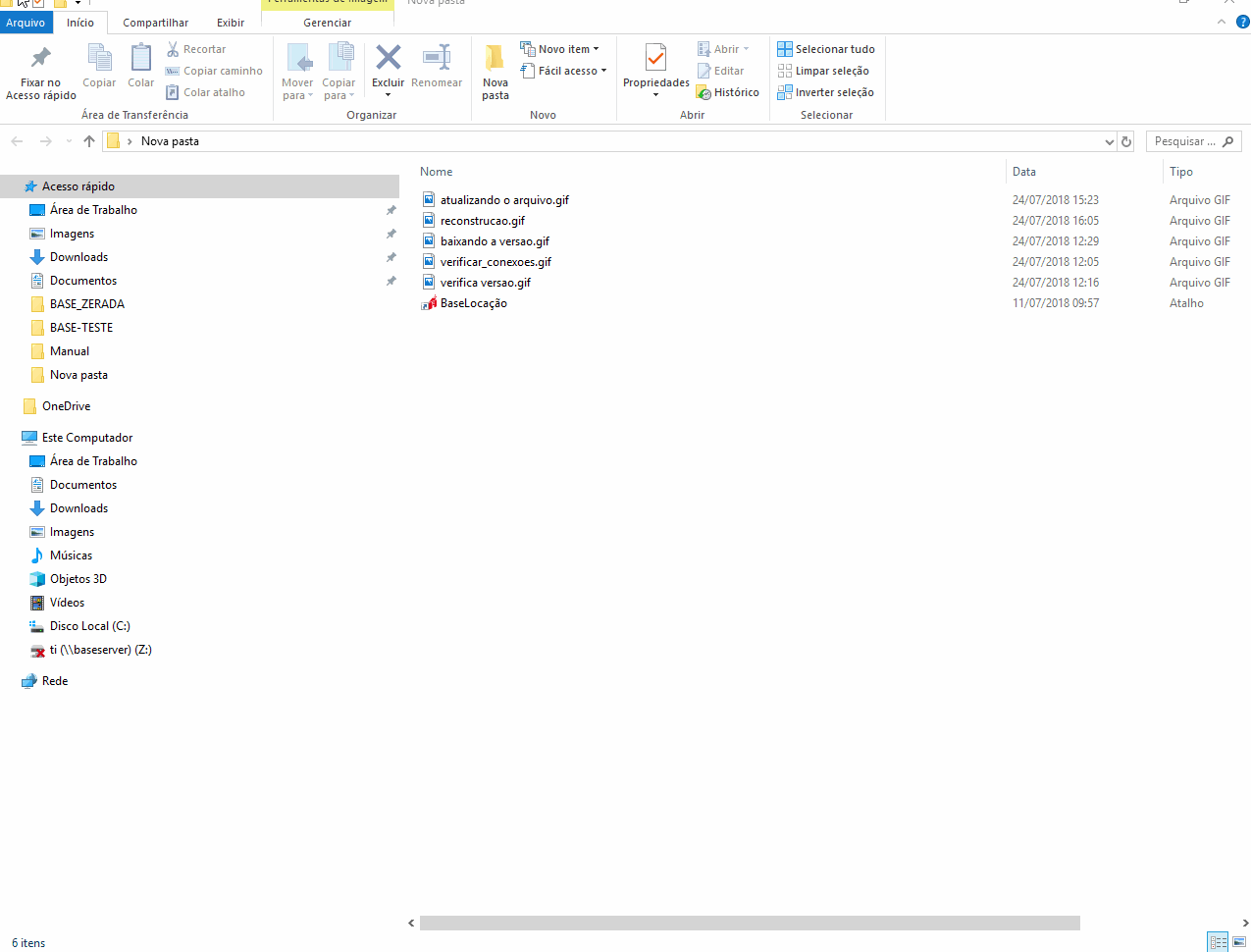This screenshot has height=952, width=1251.
Task: Open the Compartilhar ribbon tab
Action: click(x=155, y=23)
